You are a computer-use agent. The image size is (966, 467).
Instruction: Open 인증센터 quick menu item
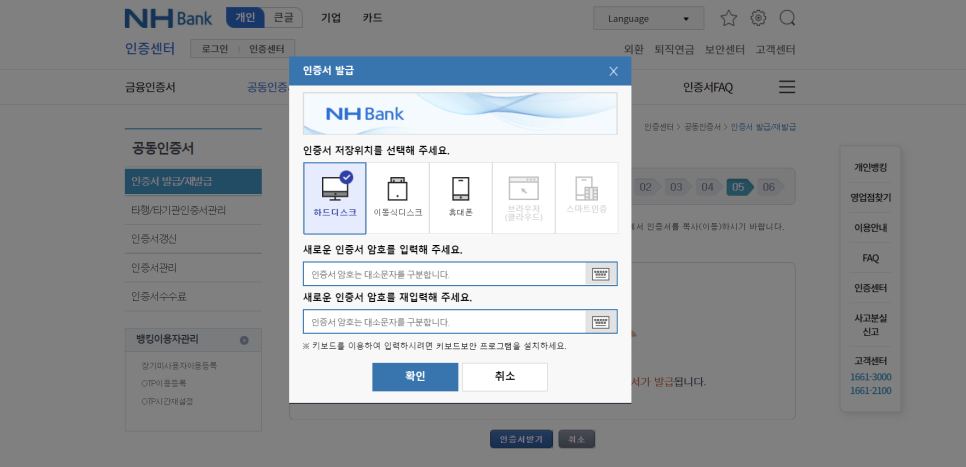(x=871, y=288)
